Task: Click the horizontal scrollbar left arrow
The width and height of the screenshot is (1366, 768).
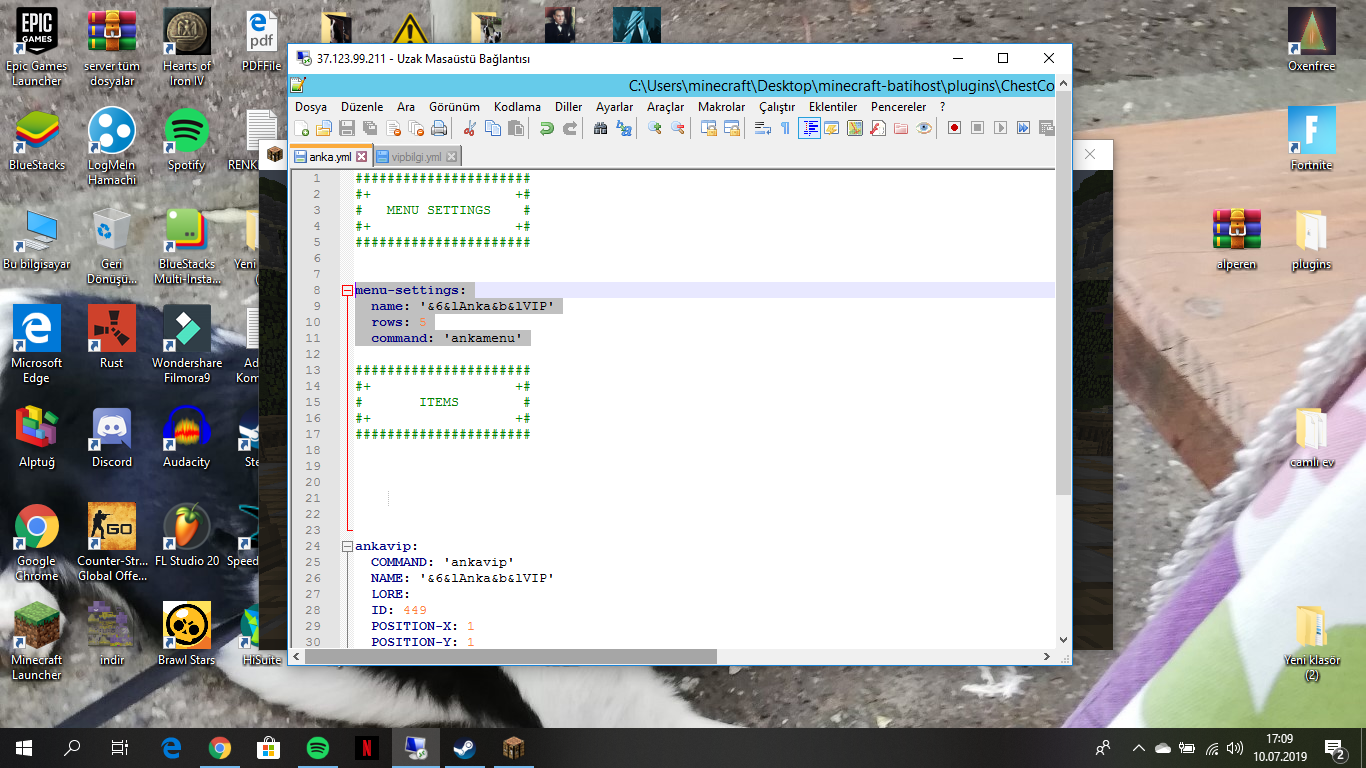Action: 297,657
